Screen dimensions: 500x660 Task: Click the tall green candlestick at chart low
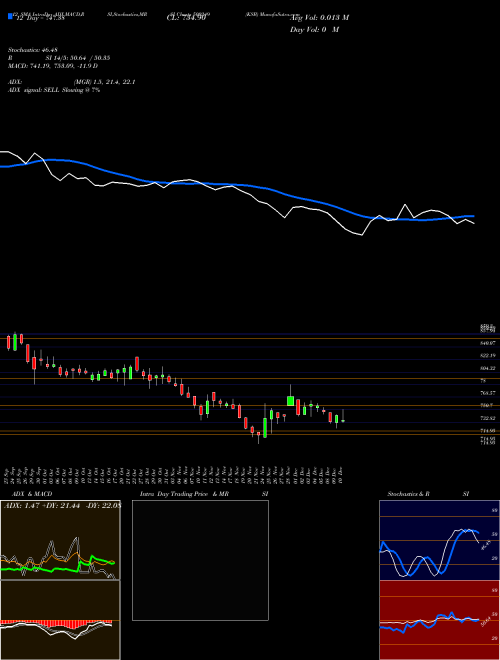coord(265,428)
